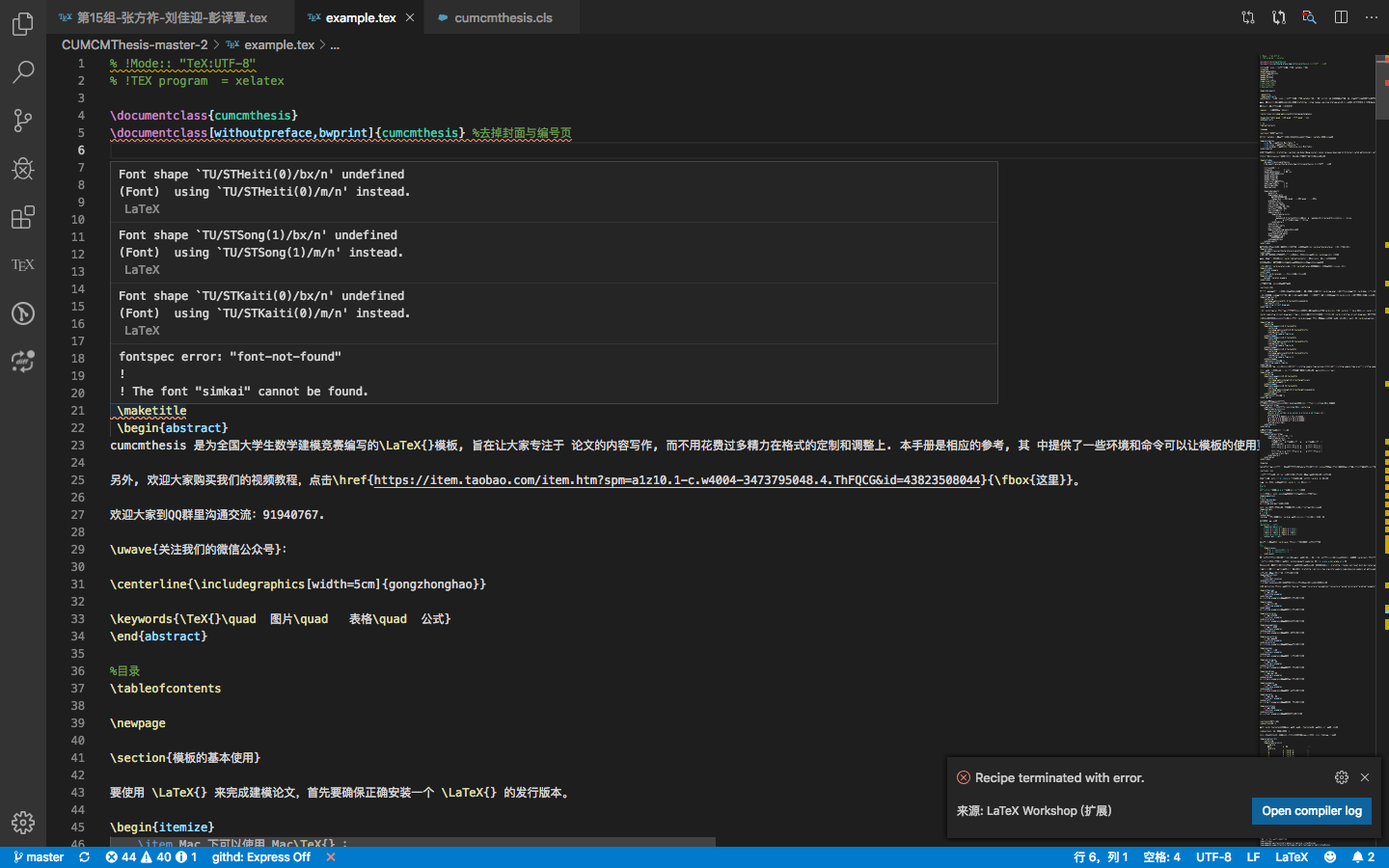This screenshot has width=1389, height=868.
Task: Click the master branch in status bar
Action: tap(39, 857)
